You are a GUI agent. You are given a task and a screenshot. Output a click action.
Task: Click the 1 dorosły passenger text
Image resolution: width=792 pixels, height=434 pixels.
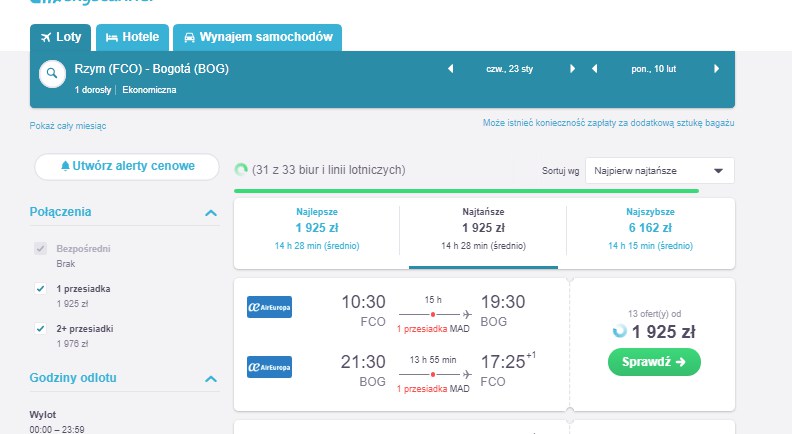pos(93,90)
